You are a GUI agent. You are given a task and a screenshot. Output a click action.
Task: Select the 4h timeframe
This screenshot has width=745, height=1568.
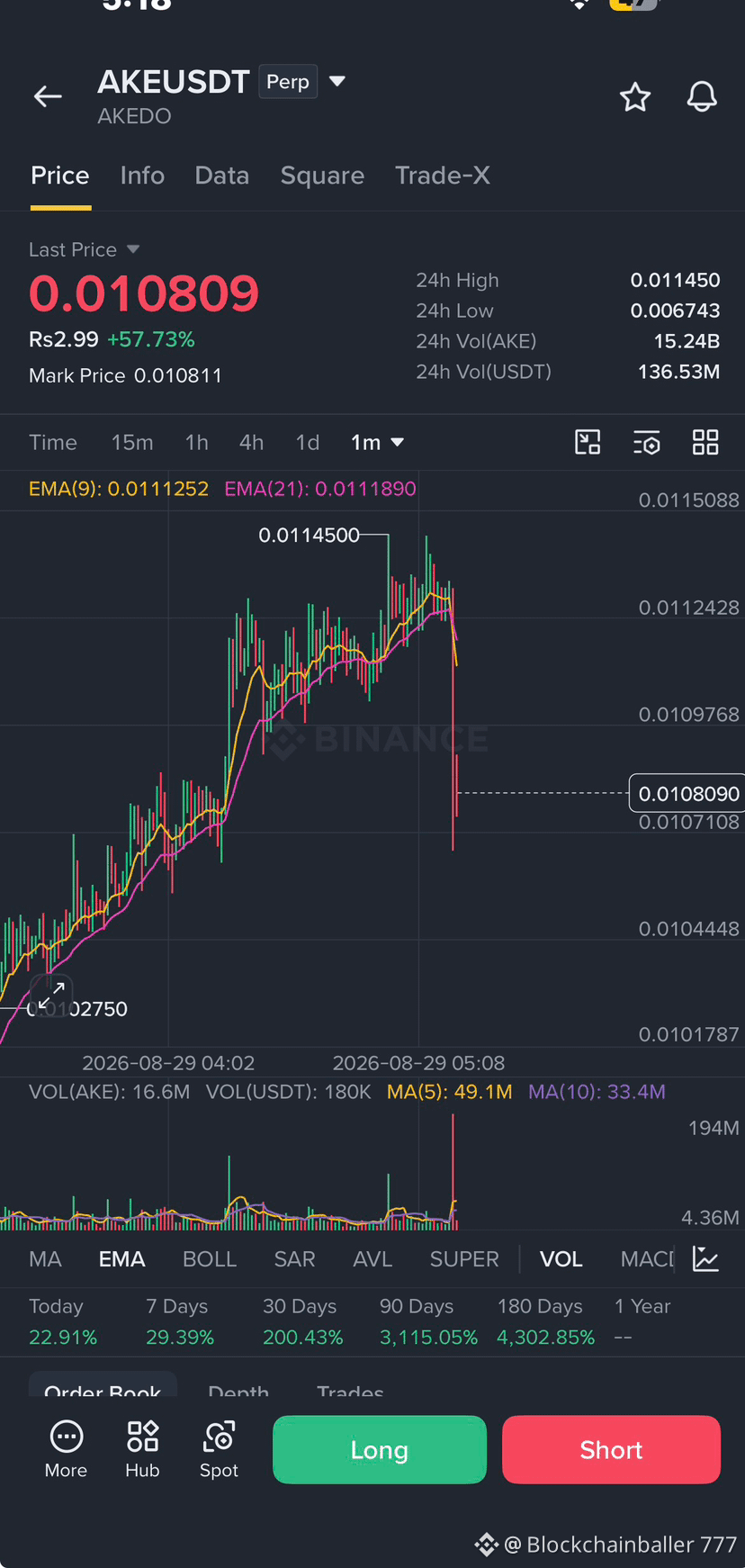coord(251,442)
